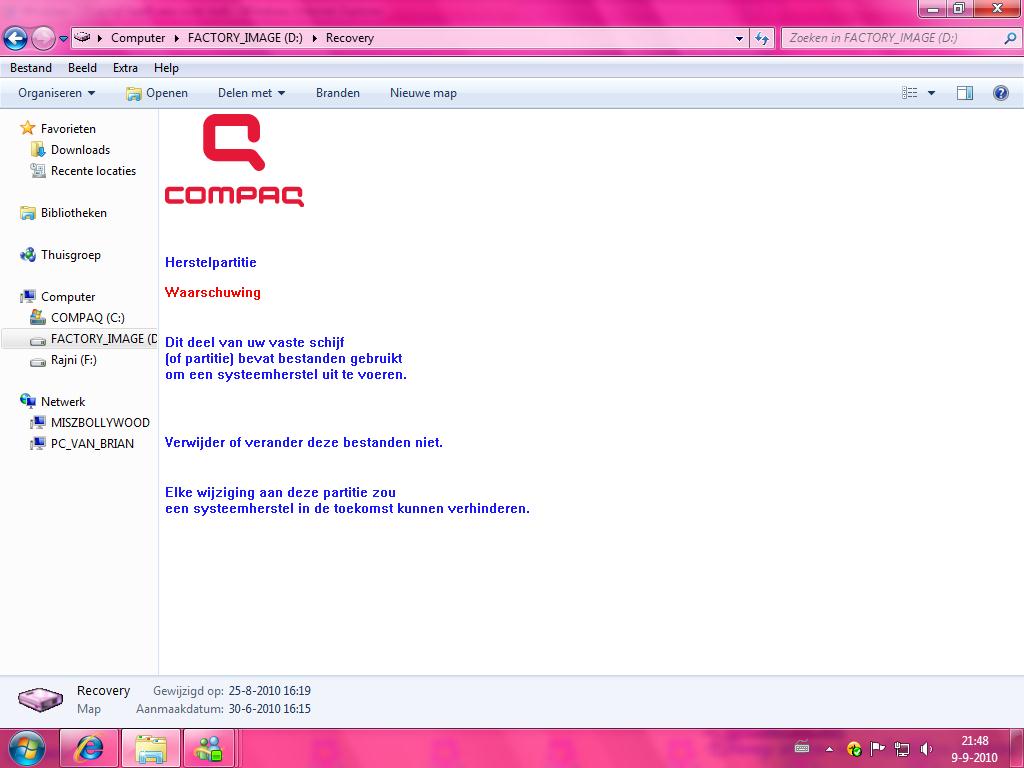Open the COMPAQ (C:) drive
The height and width of the screenshot is (768, 1024).
pyautogui.click(x=88, y=317)
